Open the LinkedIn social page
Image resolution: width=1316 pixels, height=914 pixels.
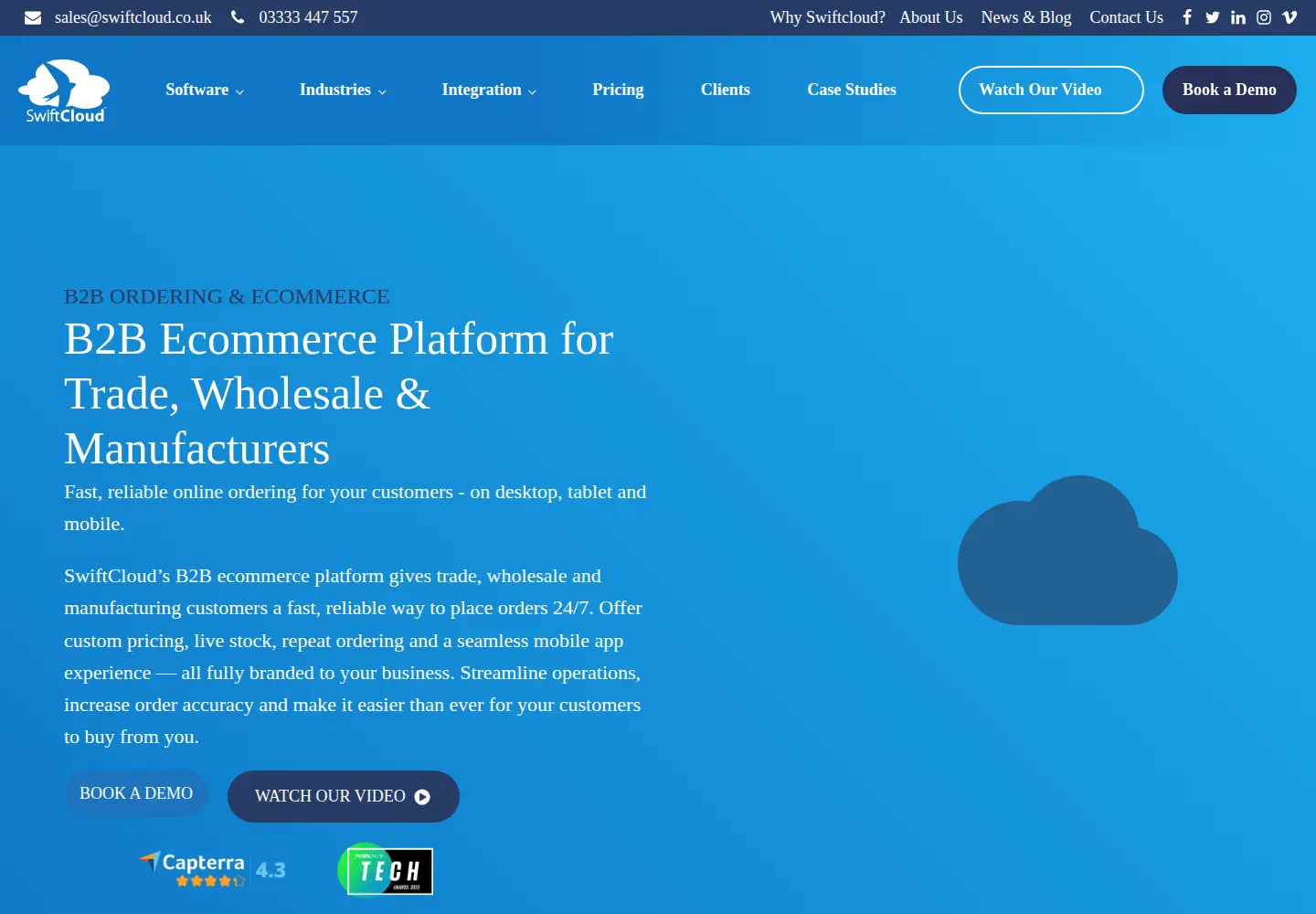click(1238, 17)
